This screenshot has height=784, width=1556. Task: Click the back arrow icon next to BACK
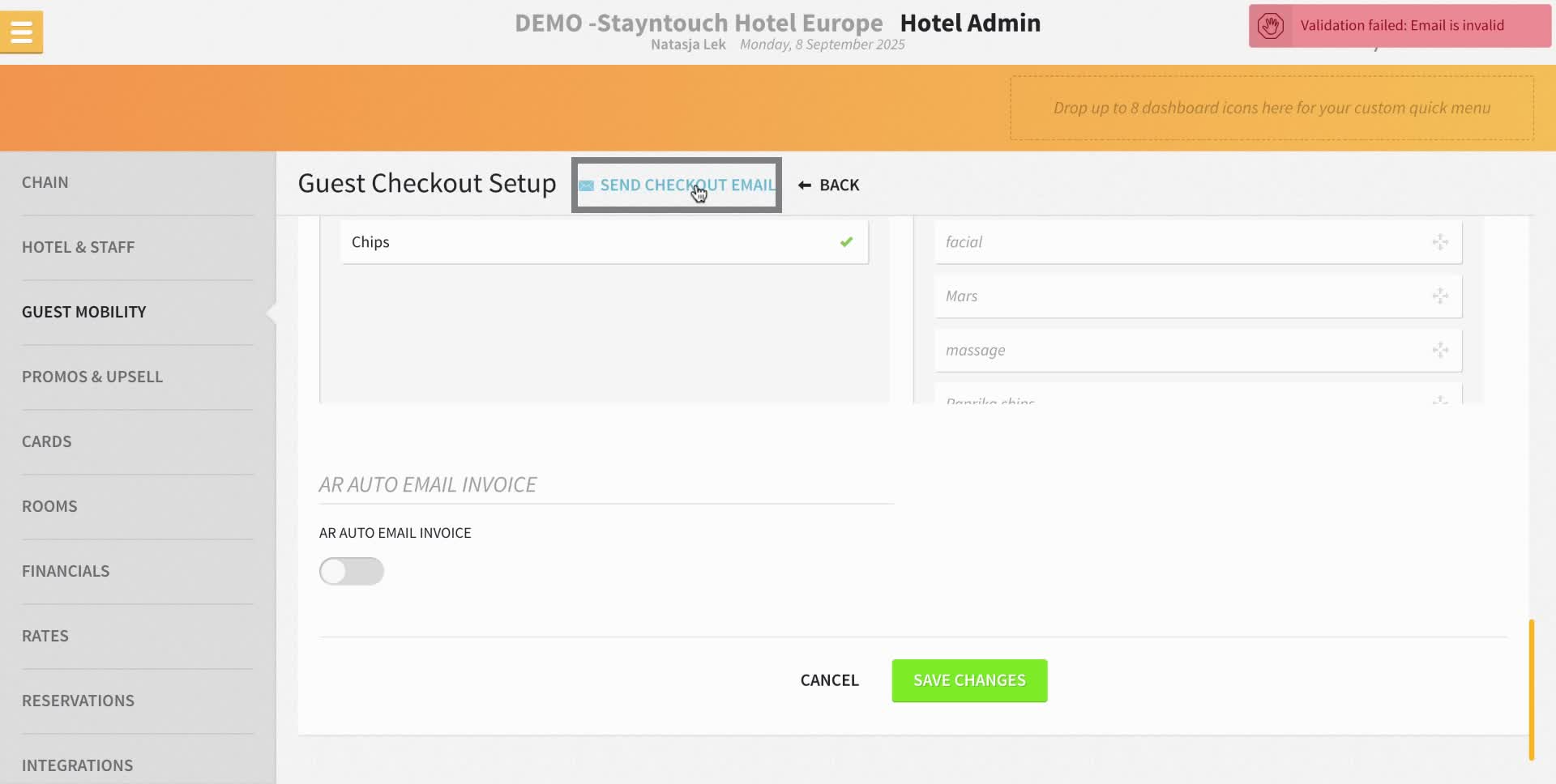pos(805,185)
